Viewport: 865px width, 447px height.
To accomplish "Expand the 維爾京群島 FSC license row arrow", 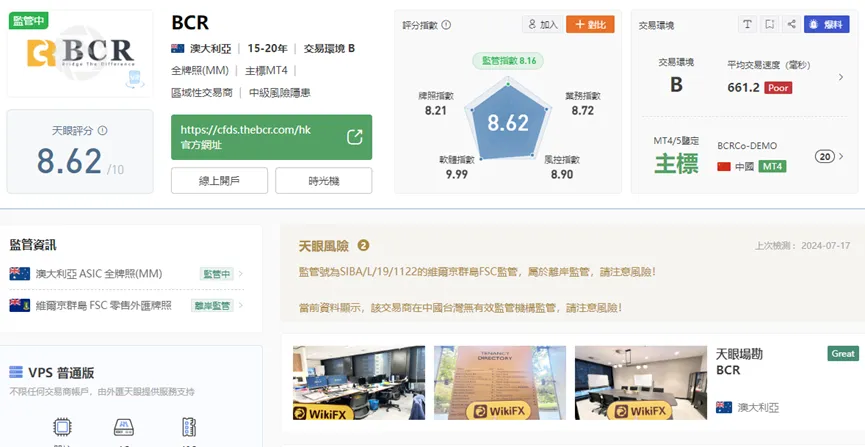I will click(241, 305).
